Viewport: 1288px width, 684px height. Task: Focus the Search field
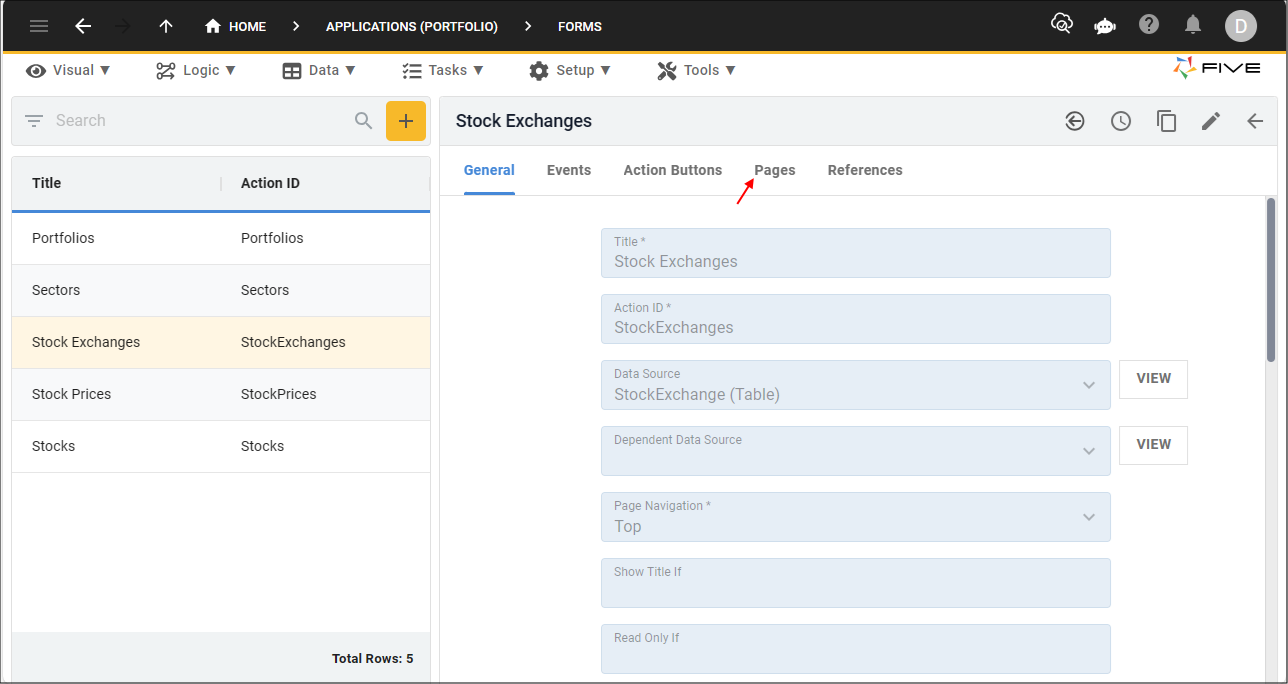(x=198, y=121)
